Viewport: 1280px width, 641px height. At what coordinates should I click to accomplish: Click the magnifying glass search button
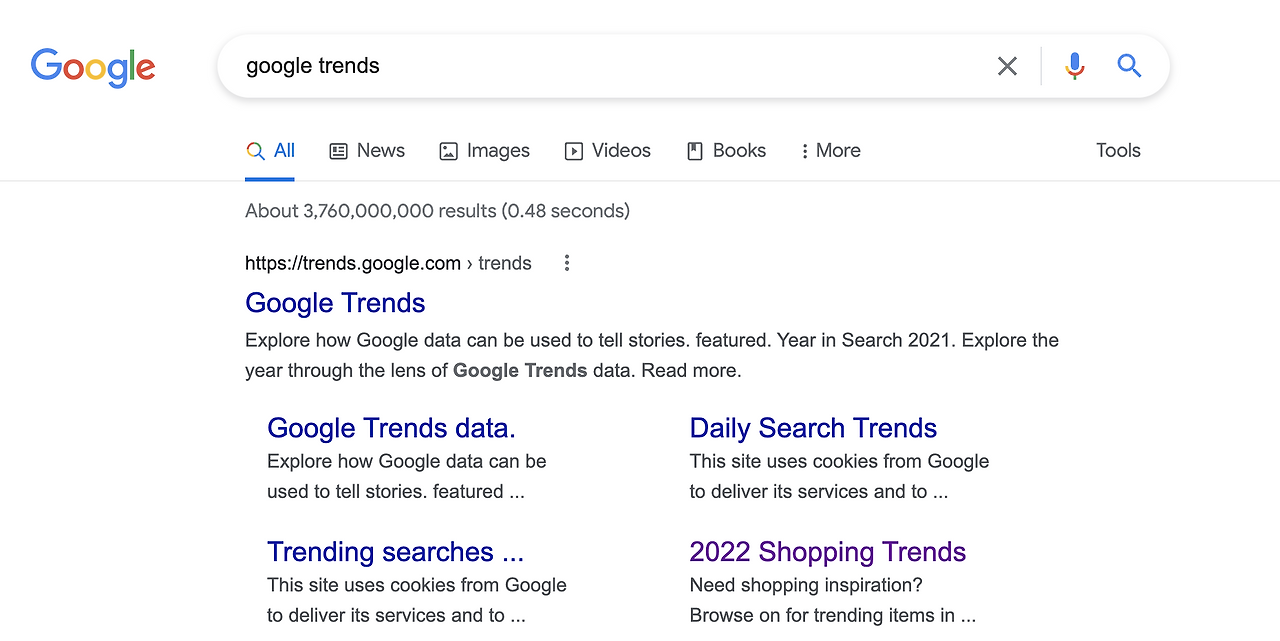pyautogui.click(x=1129, y=66)
